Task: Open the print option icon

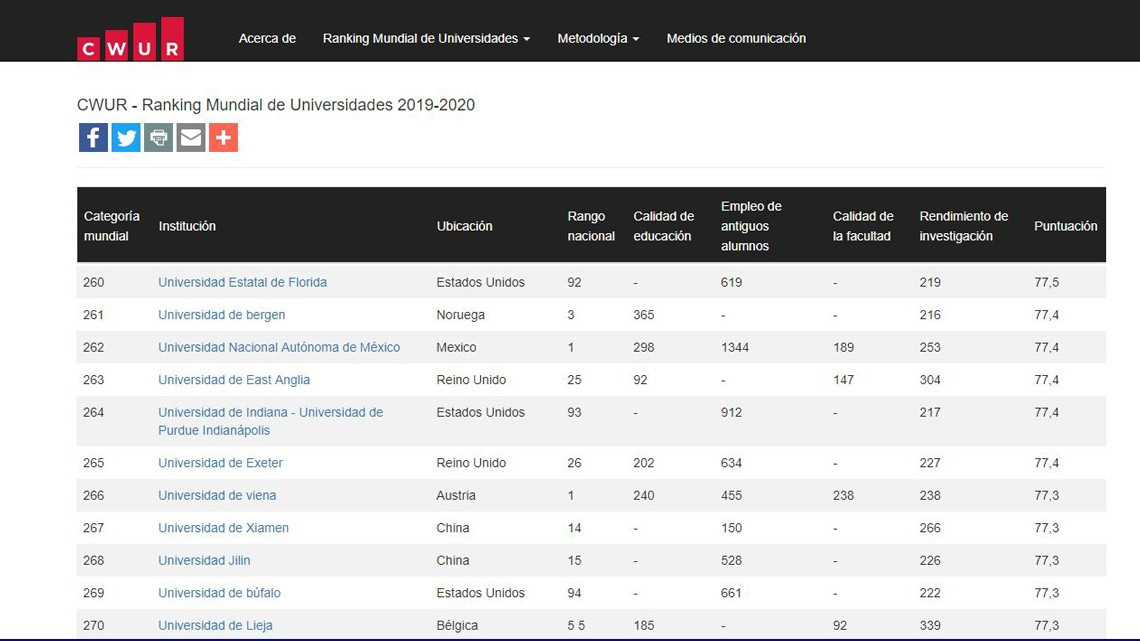Action: pos(158,137)
